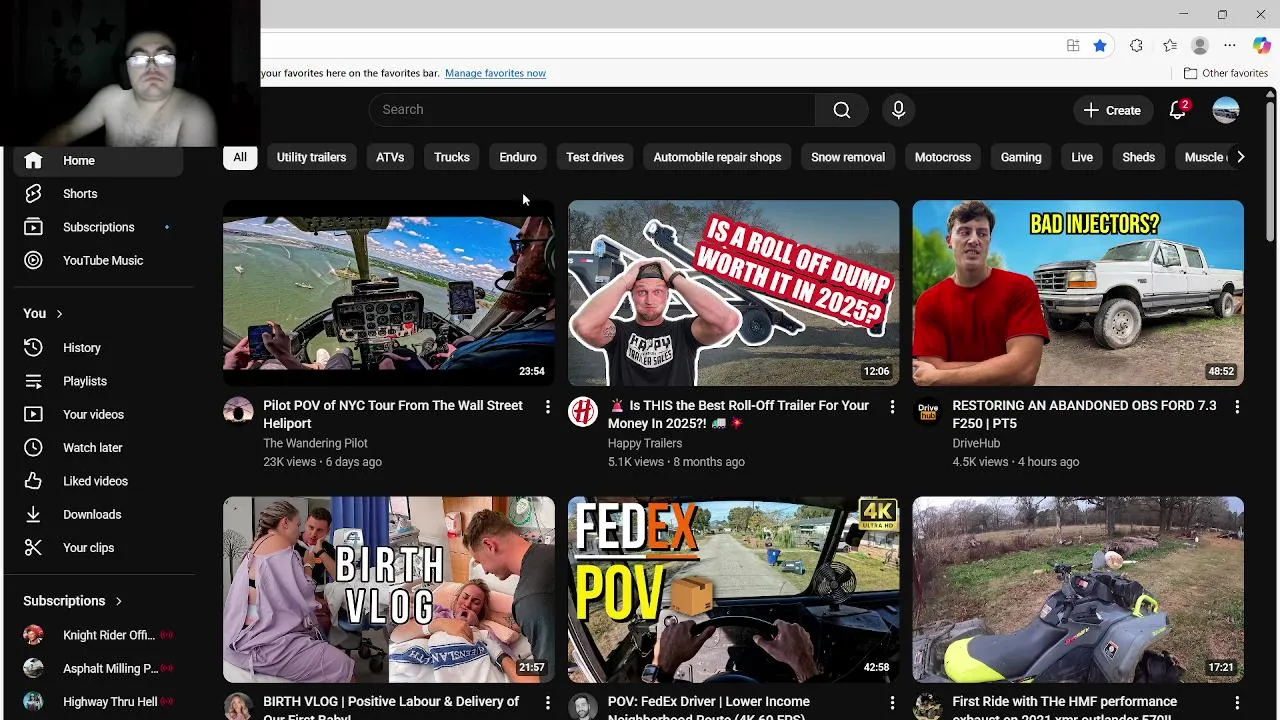Click 'The Wandering Pilot' channel name
Screen dimensions: 1280x720
pyautogui.click(x=315, y=443)
